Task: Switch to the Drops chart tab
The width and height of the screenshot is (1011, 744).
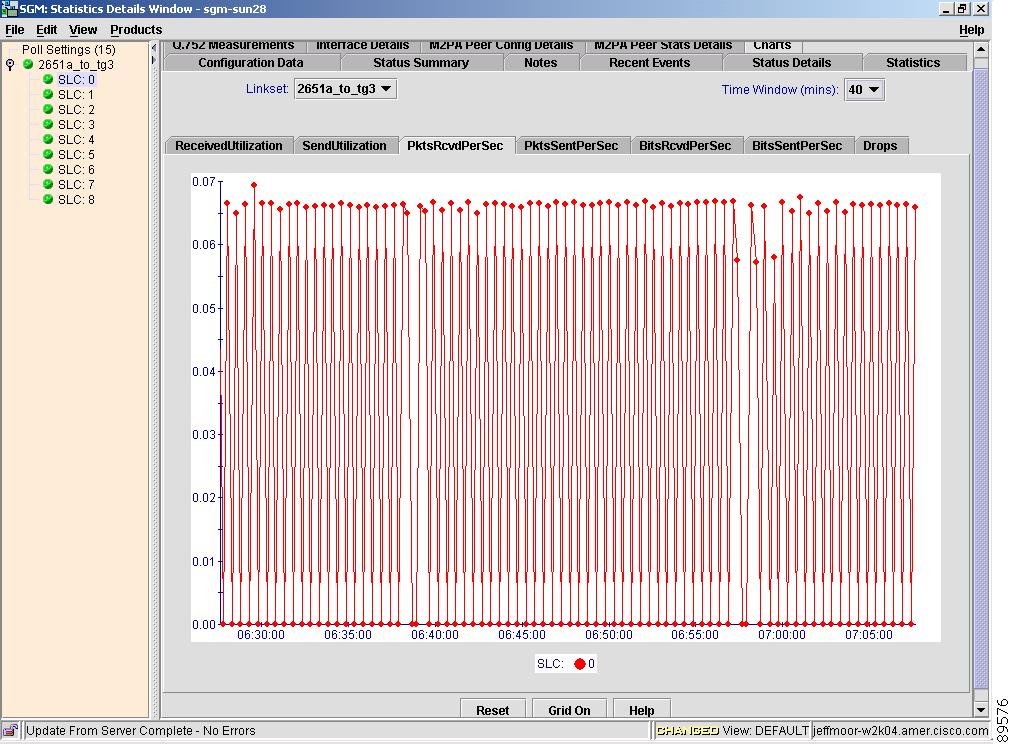Action: click(879, 146)
